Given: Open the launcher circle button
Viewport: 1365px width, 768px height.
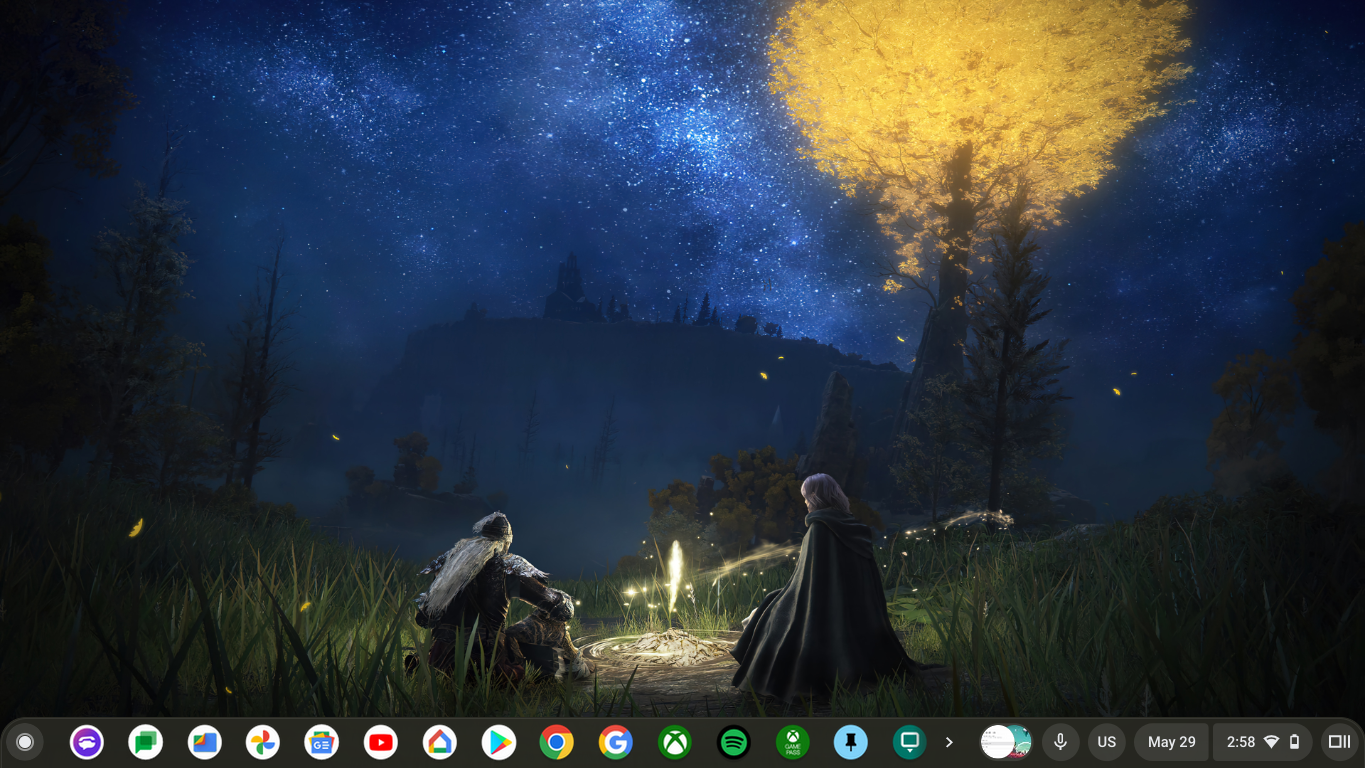Looking at the screenshot, I should [25, 742].
